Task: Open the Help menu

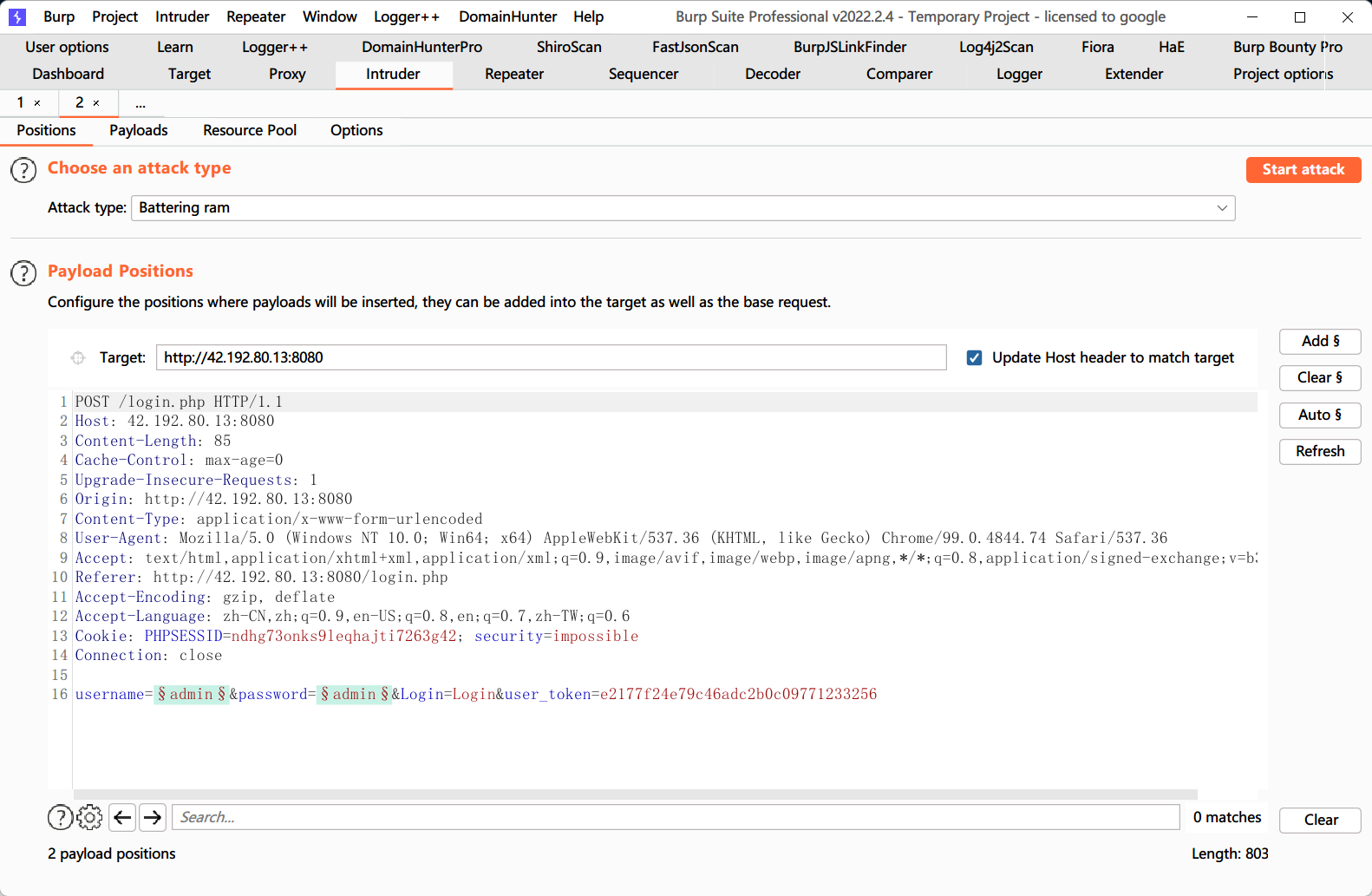Action: [x=588, y=16]
